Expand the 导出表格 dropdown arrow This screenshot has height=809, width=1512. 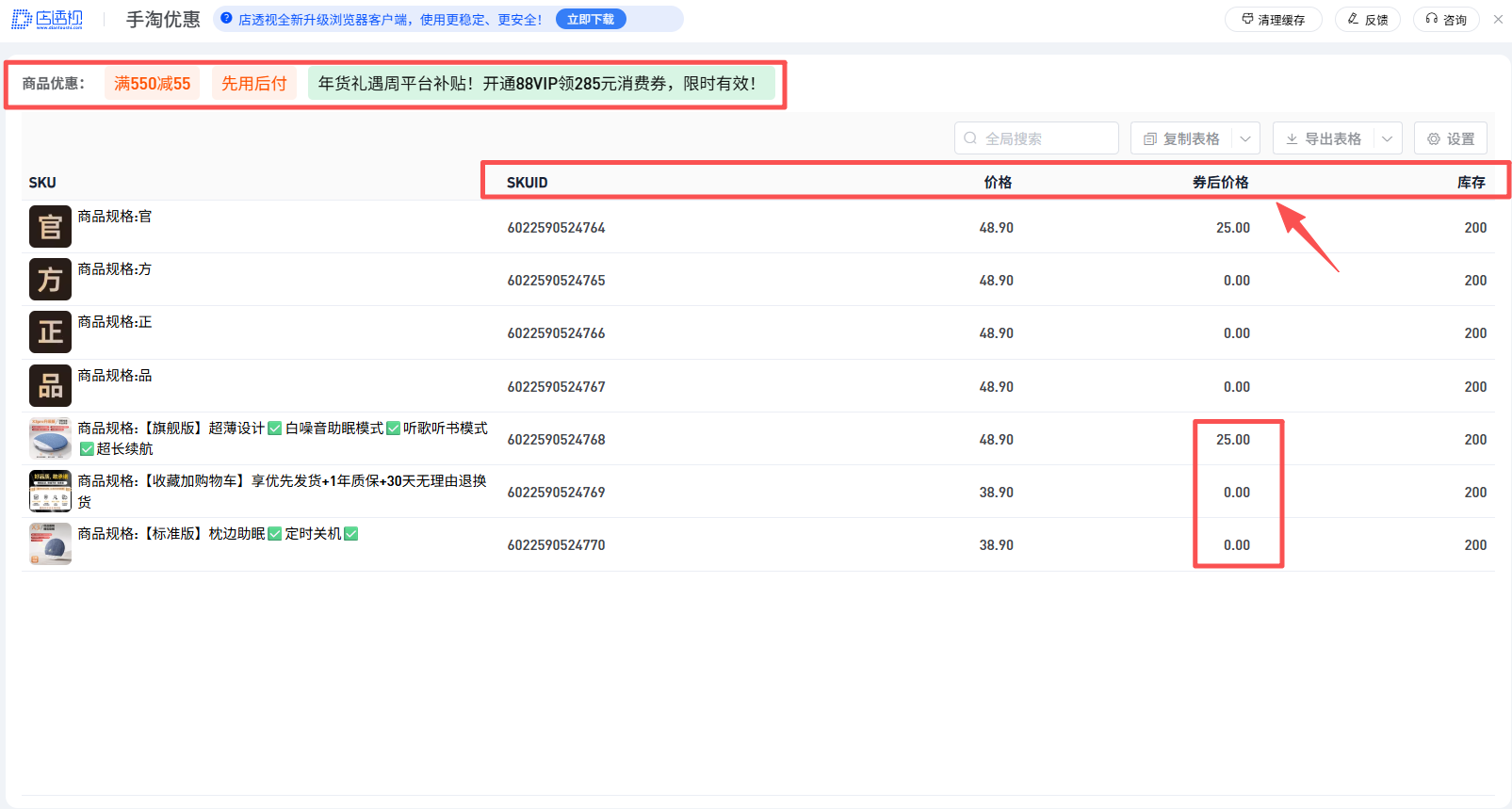[1388, 138]
